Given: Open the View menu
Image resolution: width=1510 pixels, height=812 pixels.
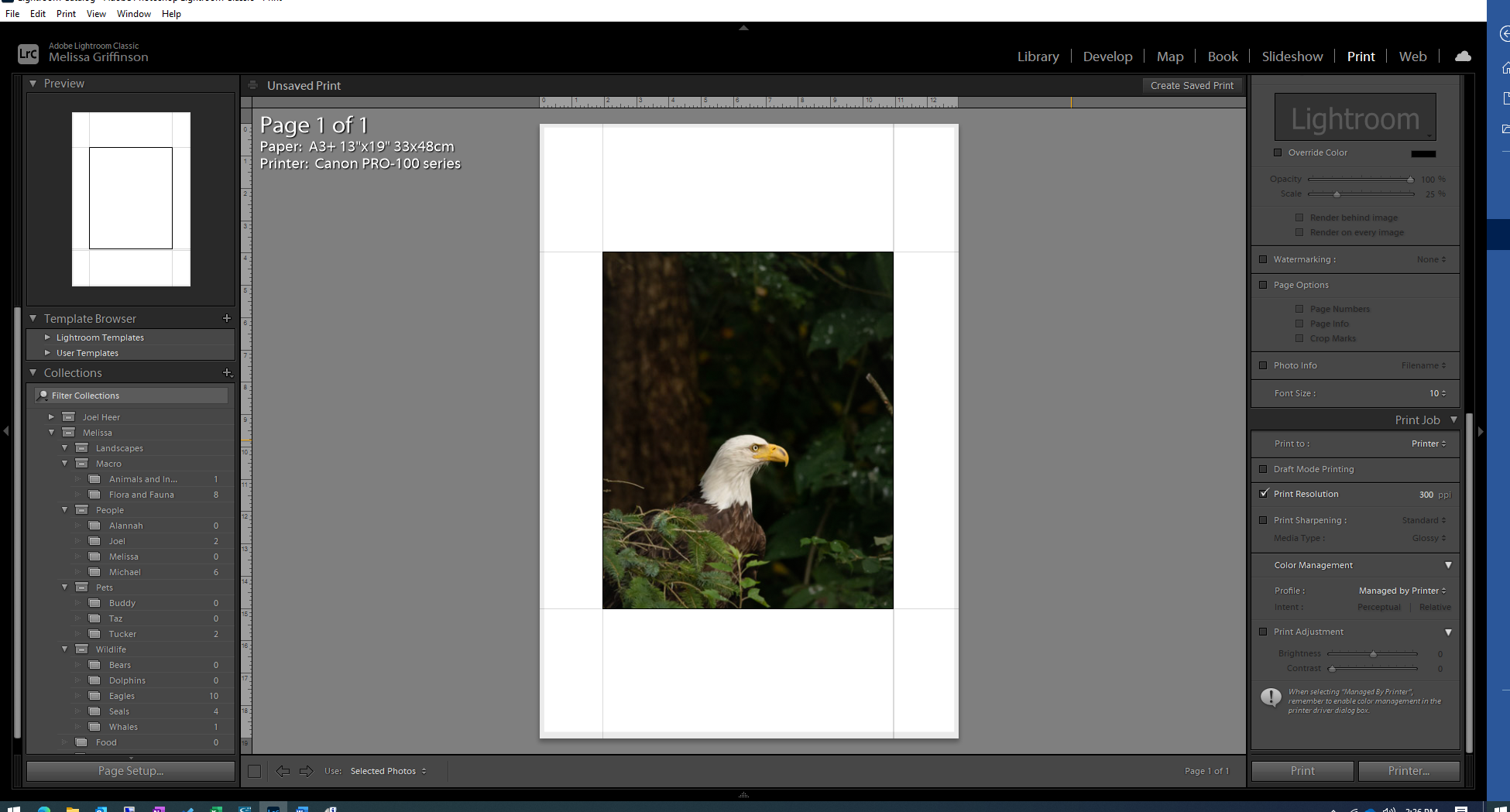Looking at the screenshot, I should tap(96, 14).
